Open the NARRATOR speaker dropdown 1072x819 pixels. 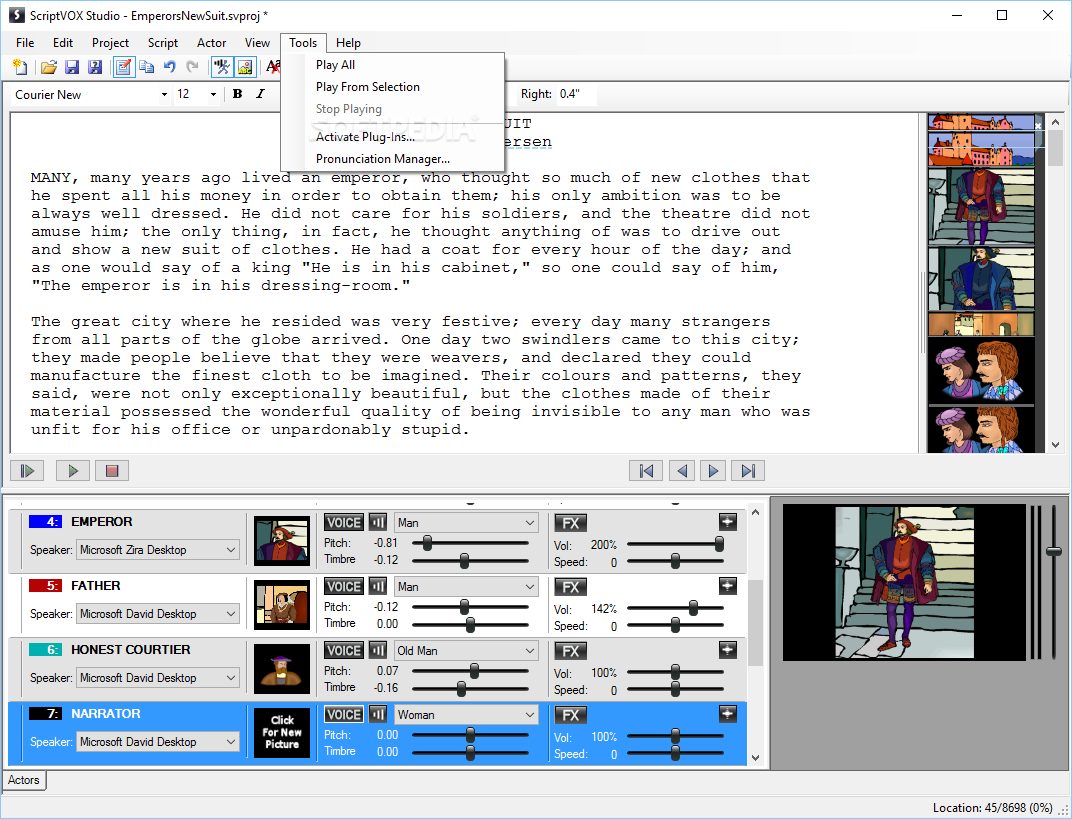tap(158, 742)
